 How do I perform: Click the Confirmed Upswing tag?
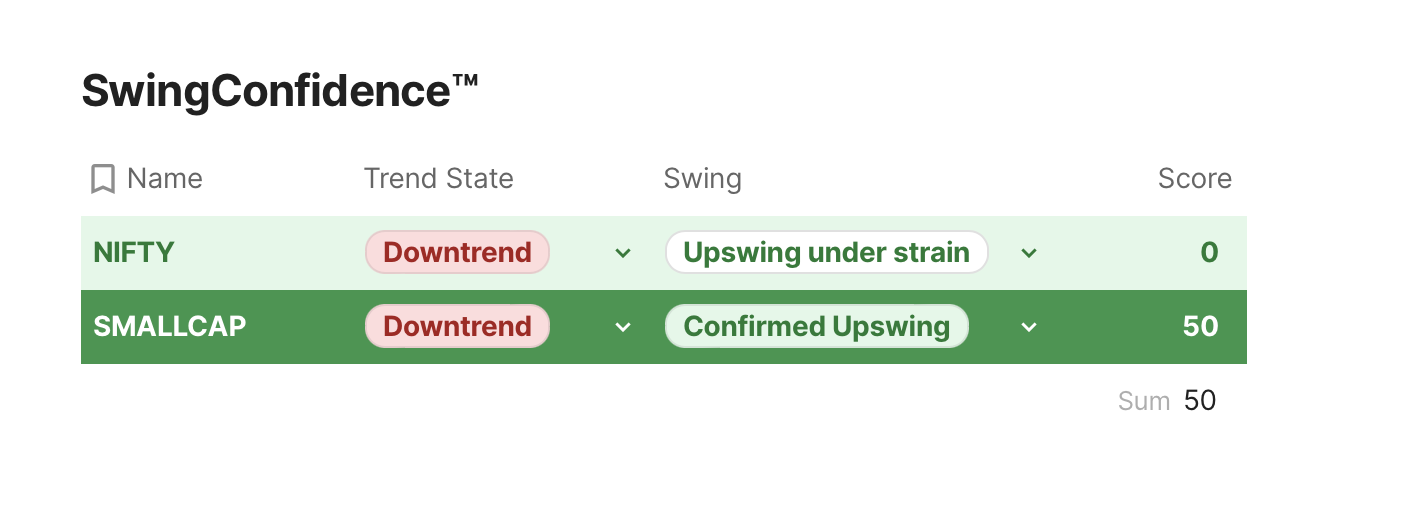[x=816, y=326]
